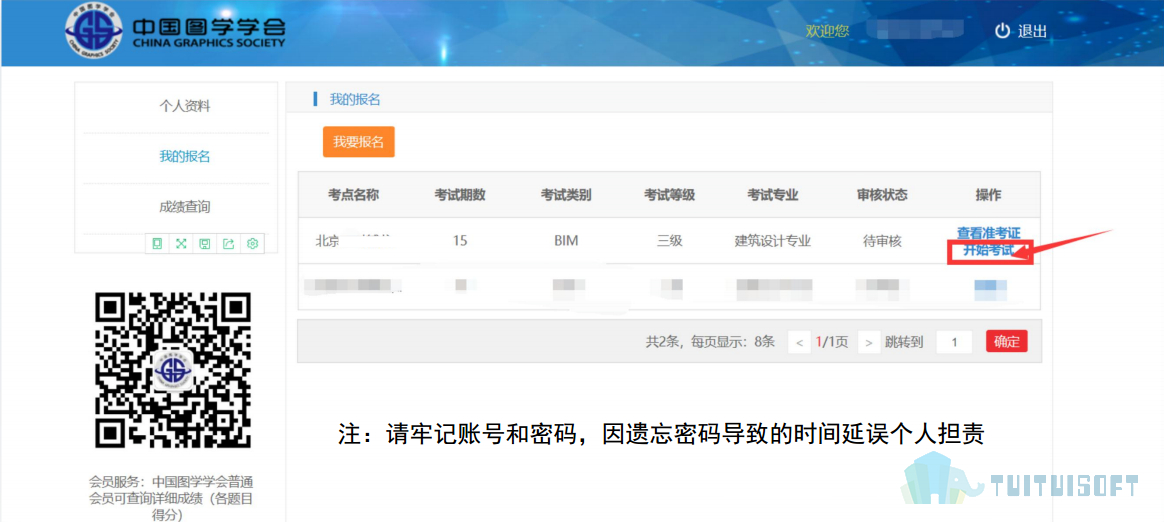This screenshot has width=1164, height=522.
Task: Click the orange 我要报名 button
Action: click(359, 142)
